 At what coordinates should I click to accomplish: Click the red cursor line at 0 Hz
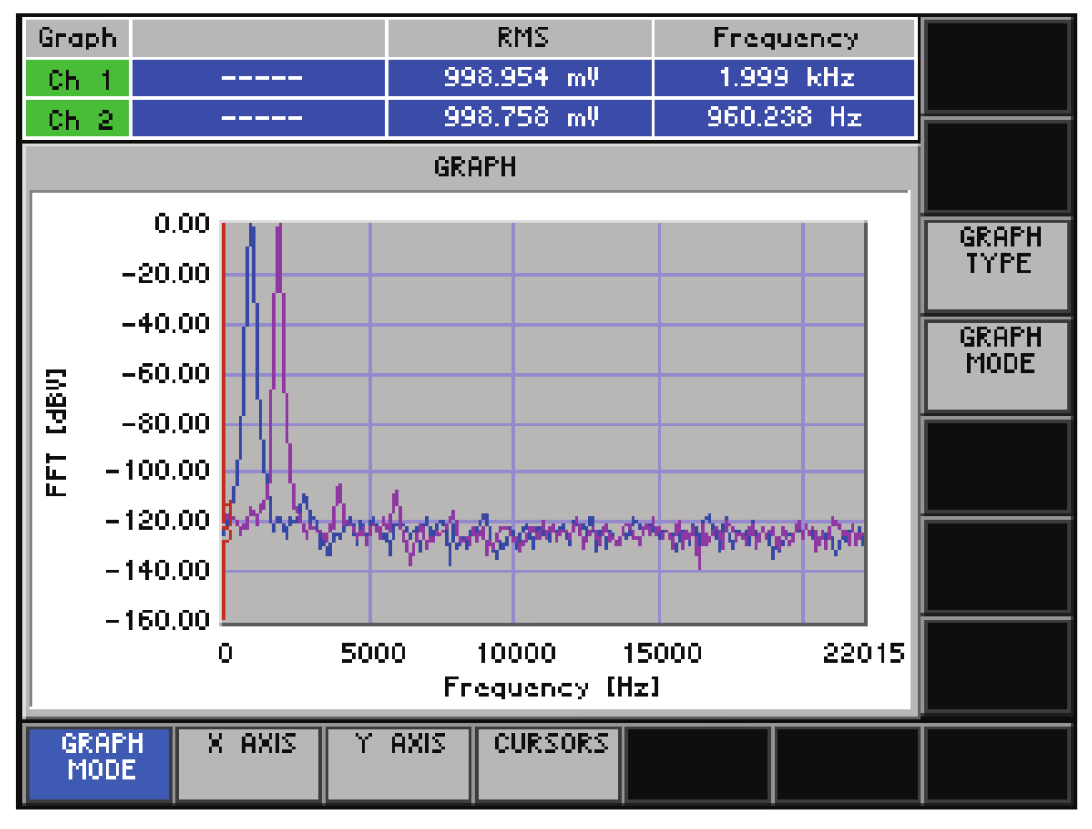pyautogui.click(x=224, y=400)
